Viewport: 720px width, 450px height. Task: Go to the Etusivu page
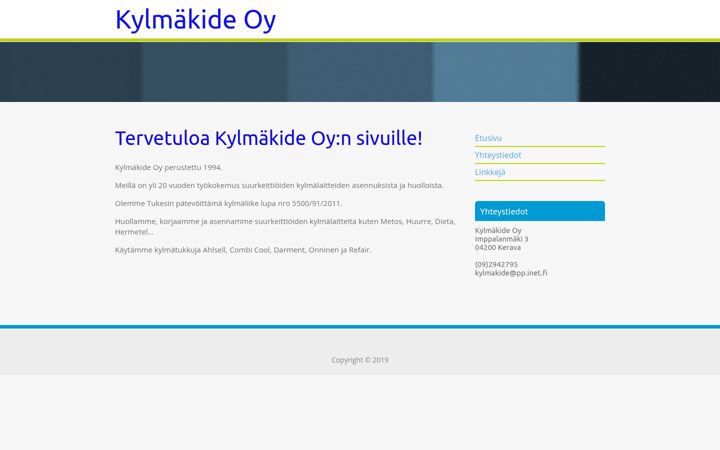(488, 138)
